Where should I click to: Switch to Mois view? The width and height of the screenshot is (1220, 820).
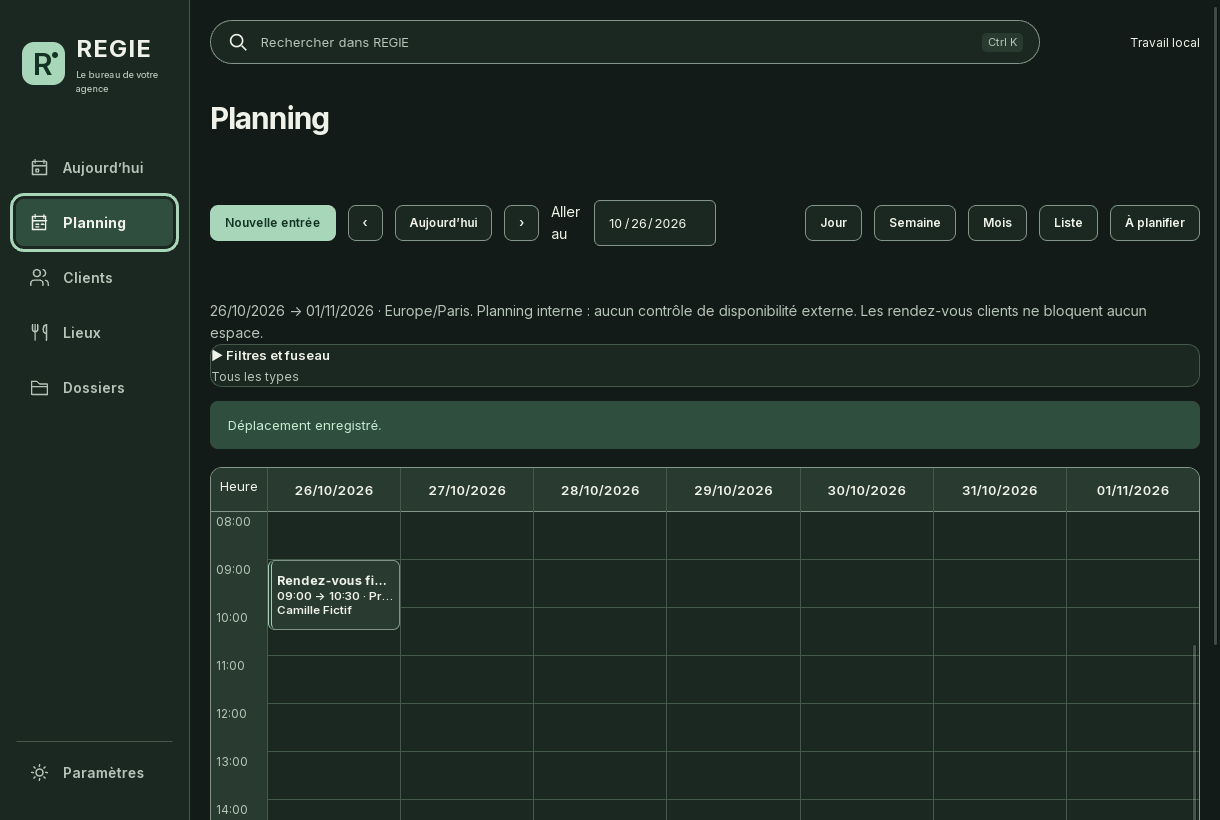(997, 223)
